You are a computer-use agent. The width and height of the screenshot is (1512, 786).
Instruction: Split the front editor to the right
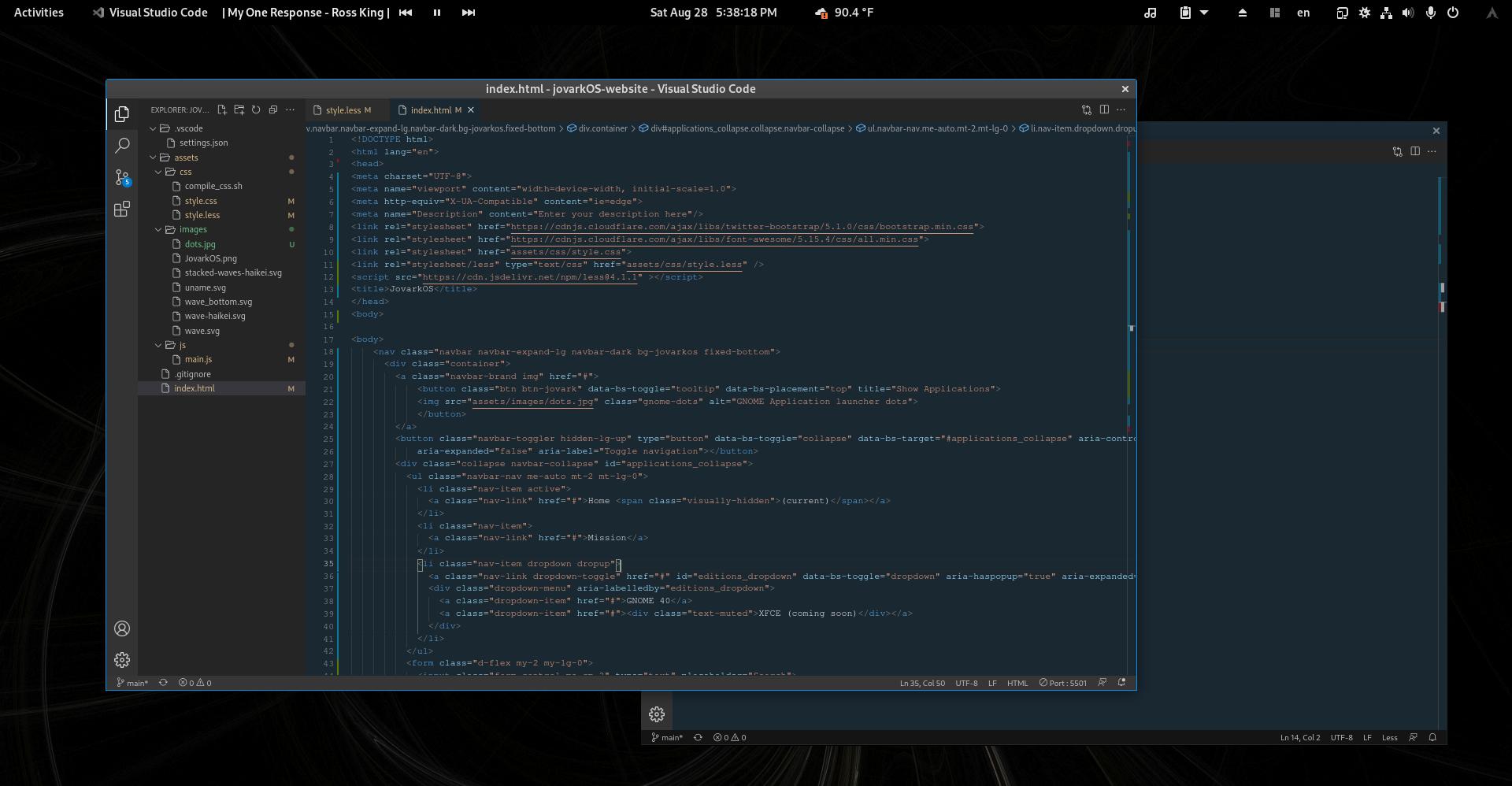1104,110
